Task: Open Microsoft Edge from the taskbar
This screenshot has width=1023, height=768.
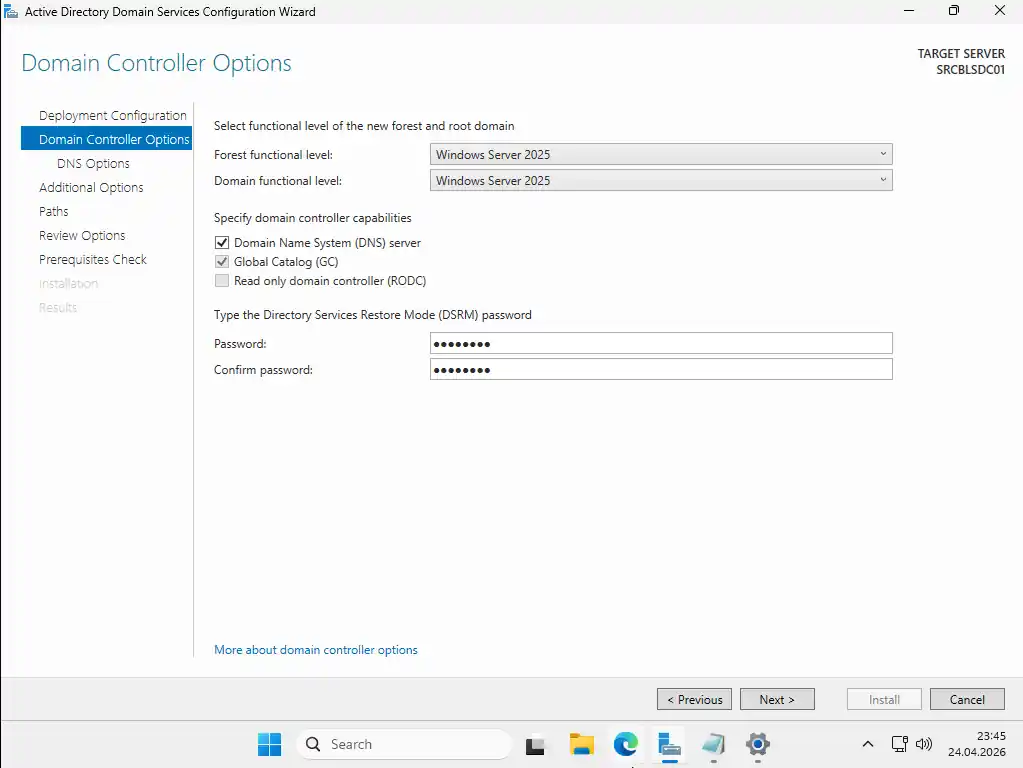Action: [x=625, y=744]
